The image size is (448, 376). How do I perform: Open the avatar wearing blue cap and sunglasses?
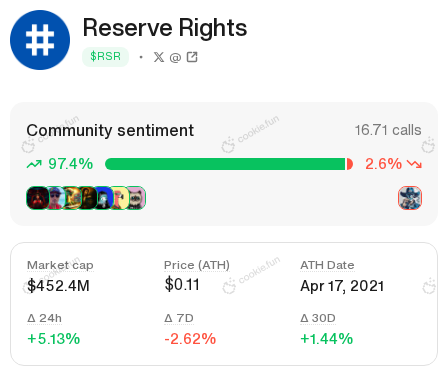click(56, 198)
